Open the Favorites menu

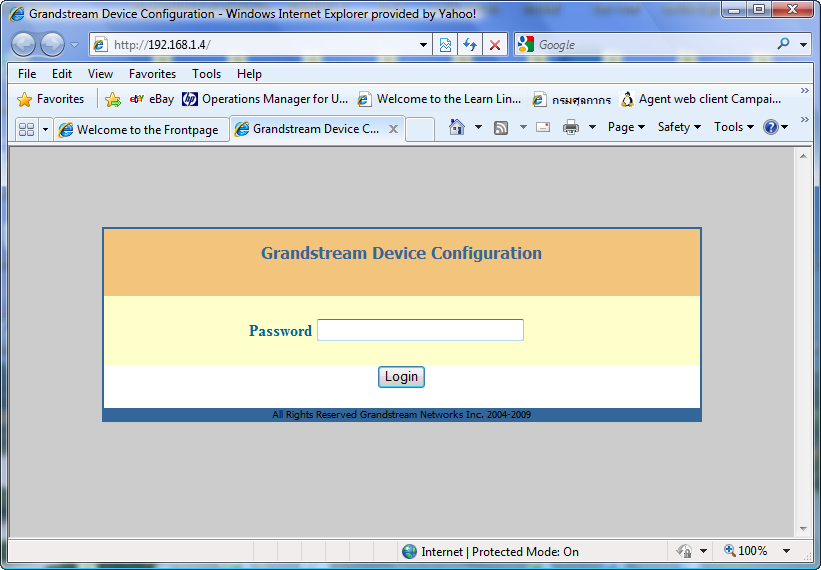[x=152, y=74]
